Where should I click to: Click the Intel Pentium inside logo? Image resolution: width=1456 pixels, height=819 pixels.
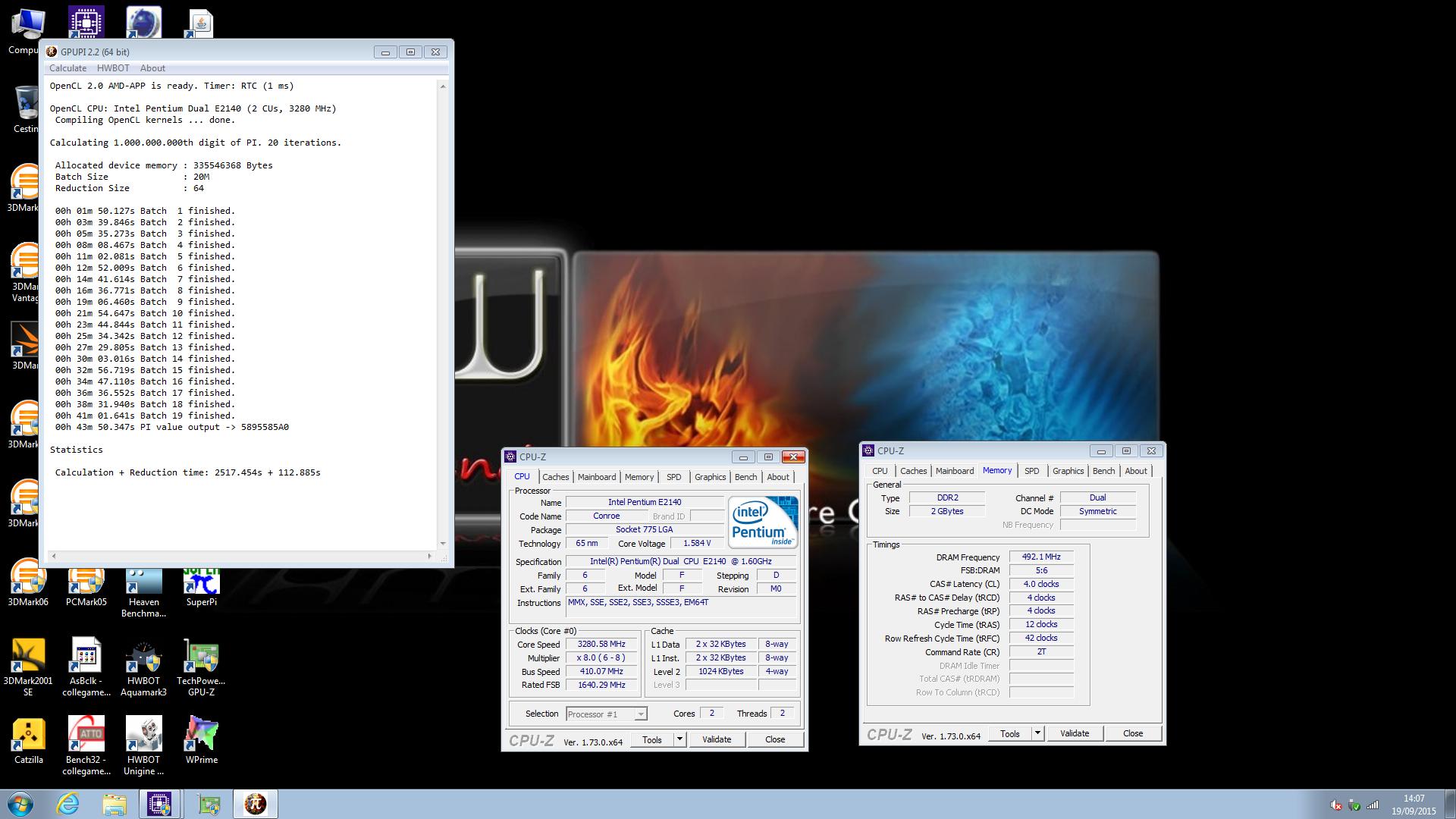point(763,522)
